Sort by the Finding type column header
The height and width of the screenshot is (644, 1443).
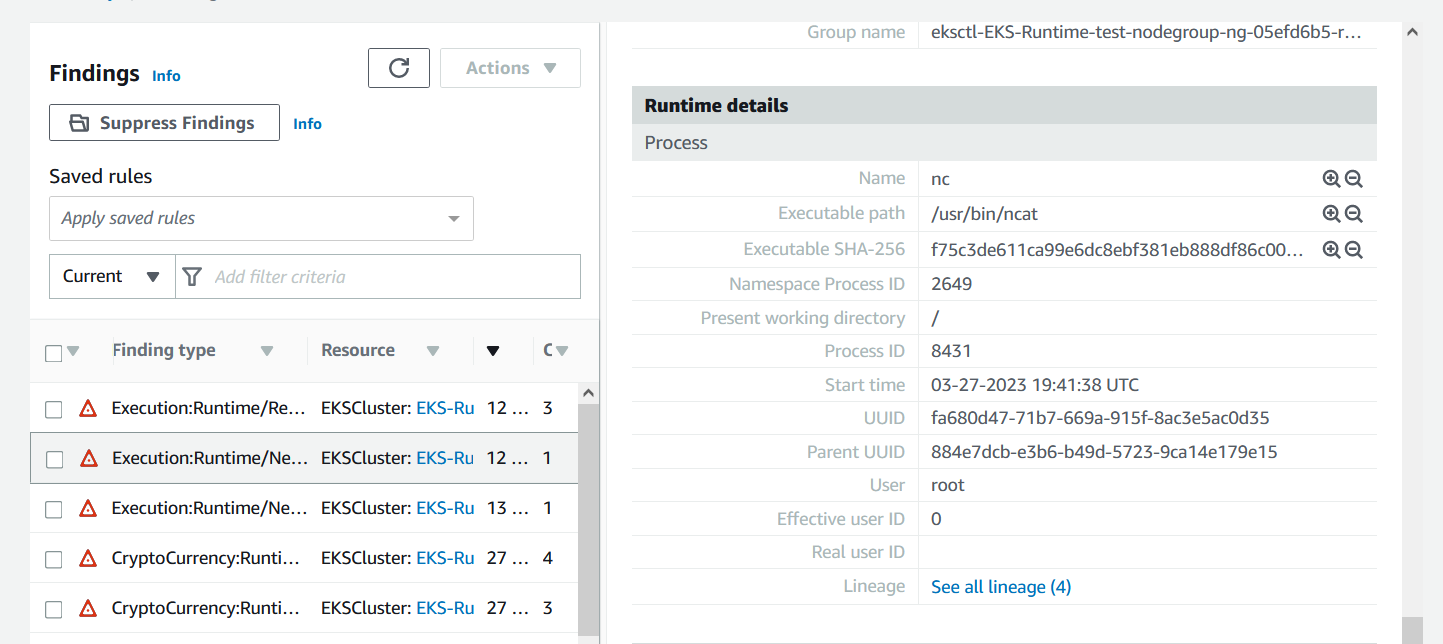164,350
